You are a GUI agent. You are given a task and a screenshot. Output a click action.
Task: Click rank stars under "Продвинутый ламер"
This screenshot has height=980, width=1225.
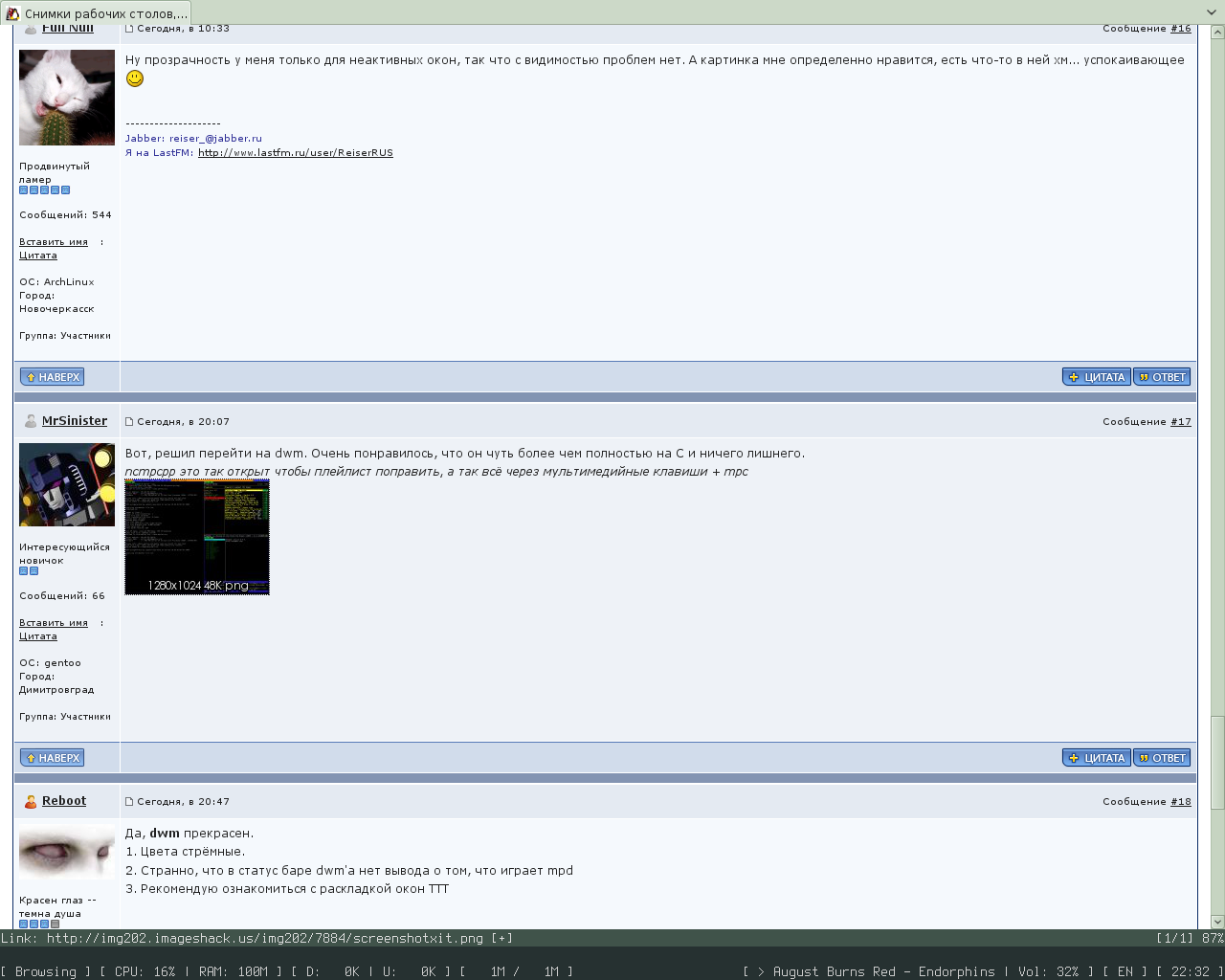coord(44,190)
